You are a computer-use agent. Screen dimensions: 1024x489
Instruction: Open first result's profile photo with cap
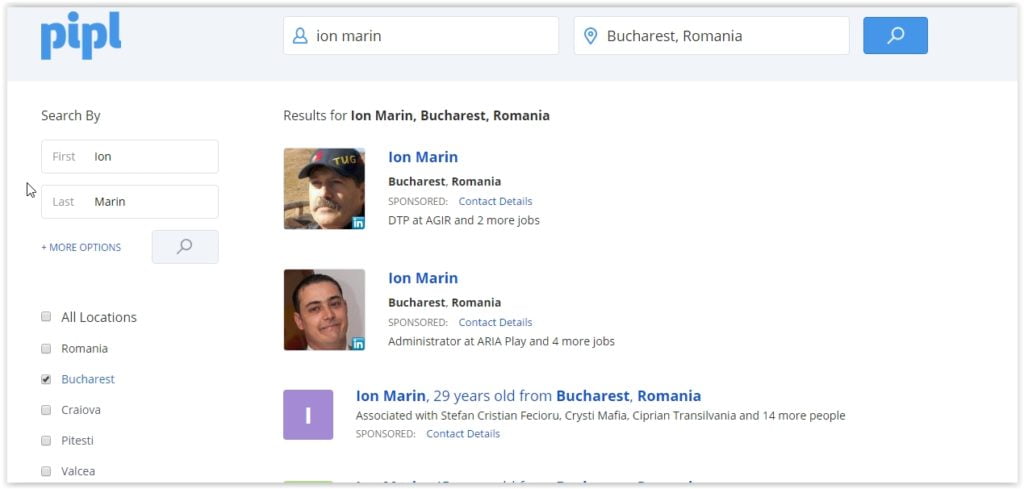(x=324, y=188)
